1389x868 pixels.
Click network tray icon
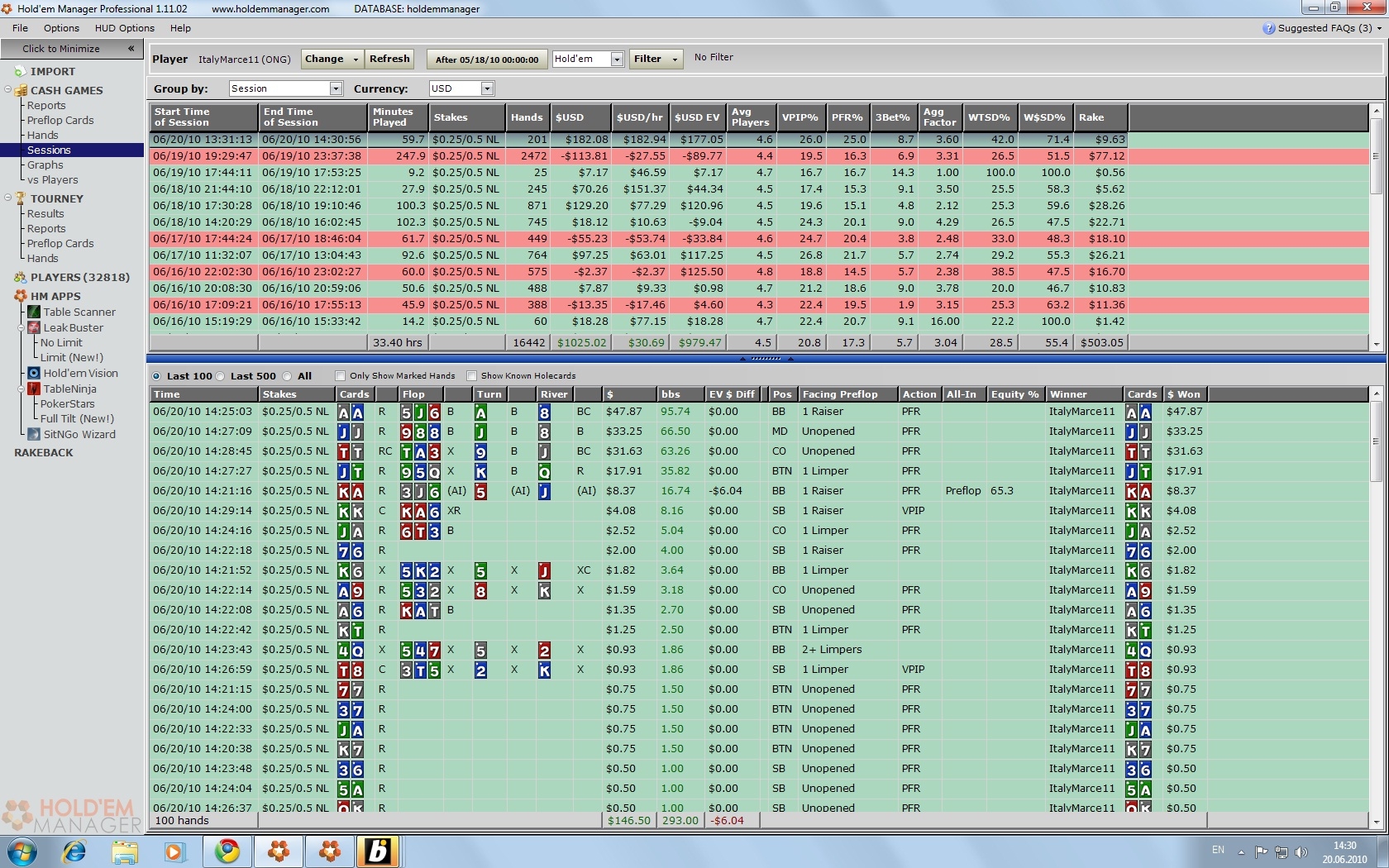point(1281,852)
